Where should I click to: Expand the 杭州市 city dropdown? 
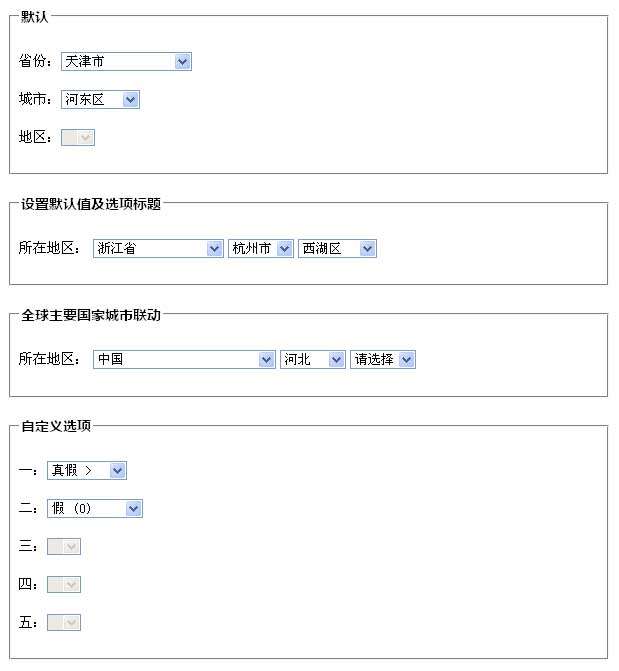tap(260, 249)
